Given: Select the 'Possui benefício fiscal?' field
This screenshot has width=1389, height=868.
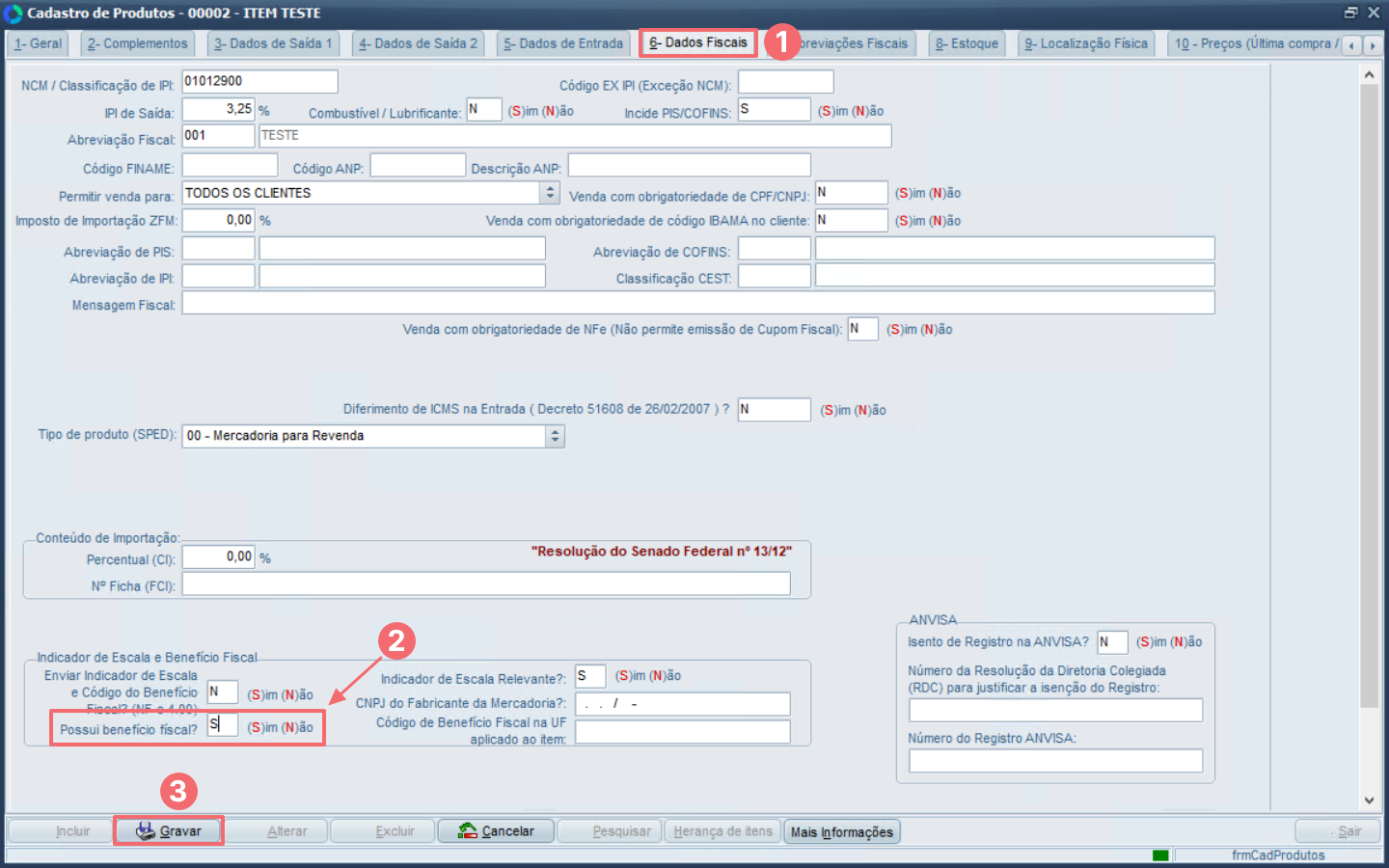Looking at the screenshot, I should click(223, 724).
